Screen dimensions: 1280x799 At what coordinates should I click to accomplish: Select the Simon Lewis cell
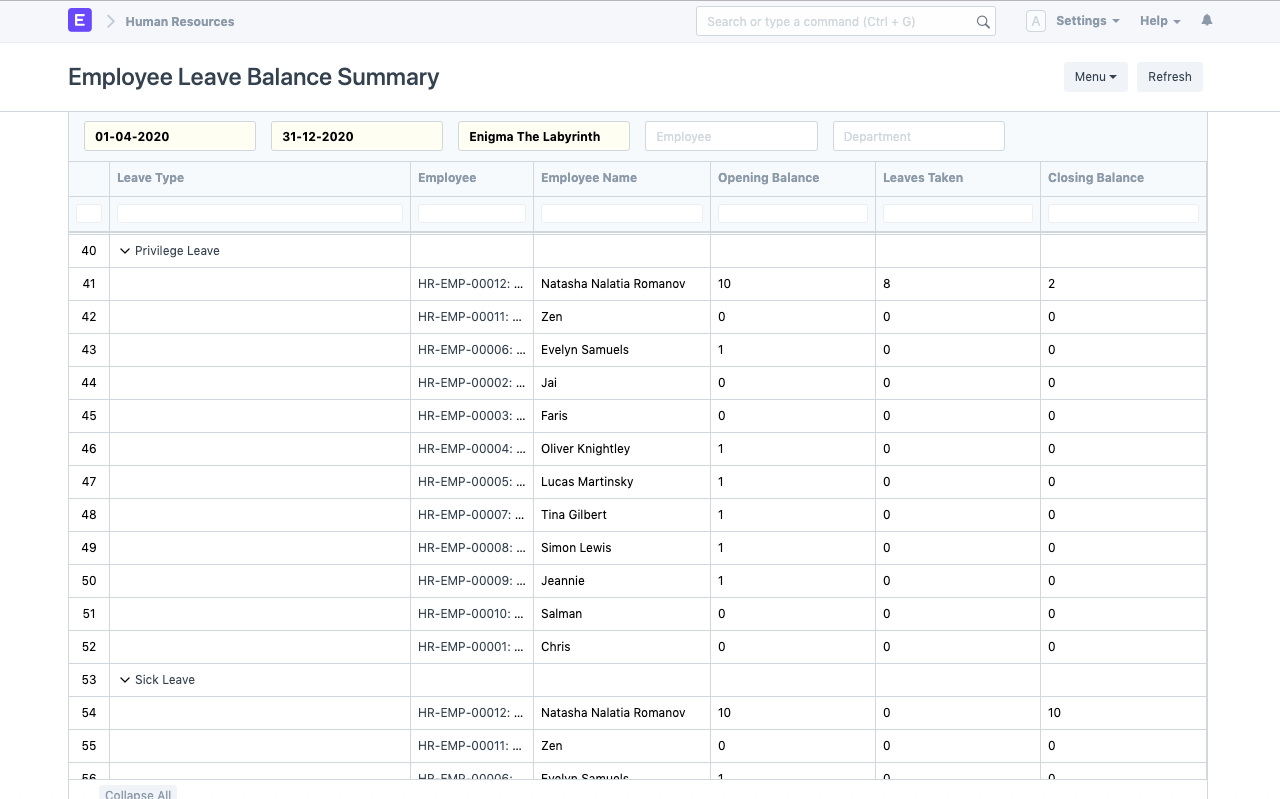622,548
